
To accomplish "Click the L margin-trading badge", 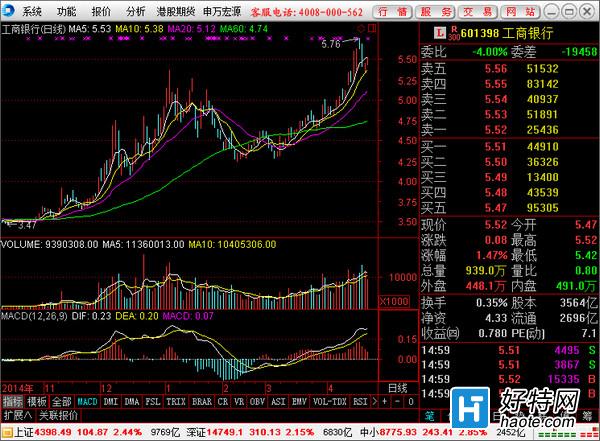I will tap(440, 33).
